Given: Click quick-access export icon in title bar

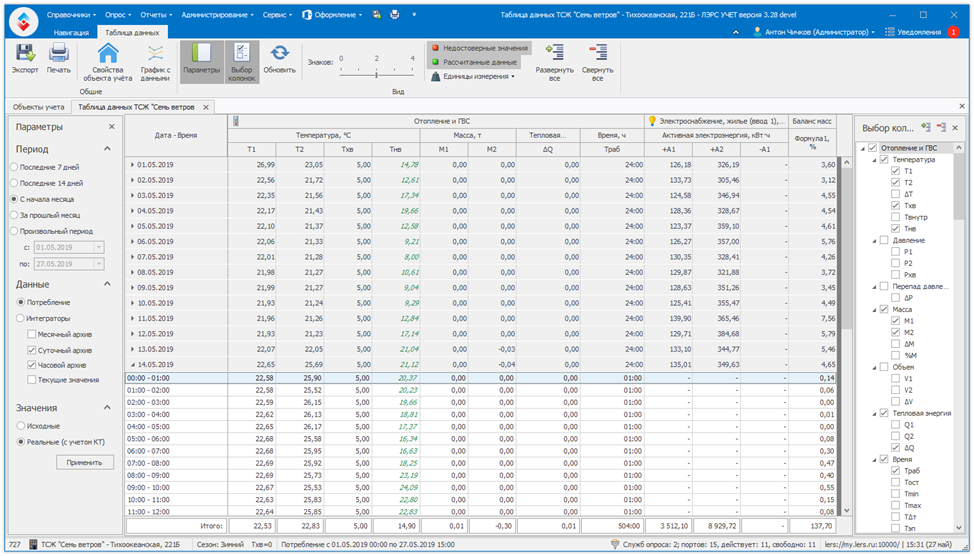Looking at the screenshot, I should (376, 14).
